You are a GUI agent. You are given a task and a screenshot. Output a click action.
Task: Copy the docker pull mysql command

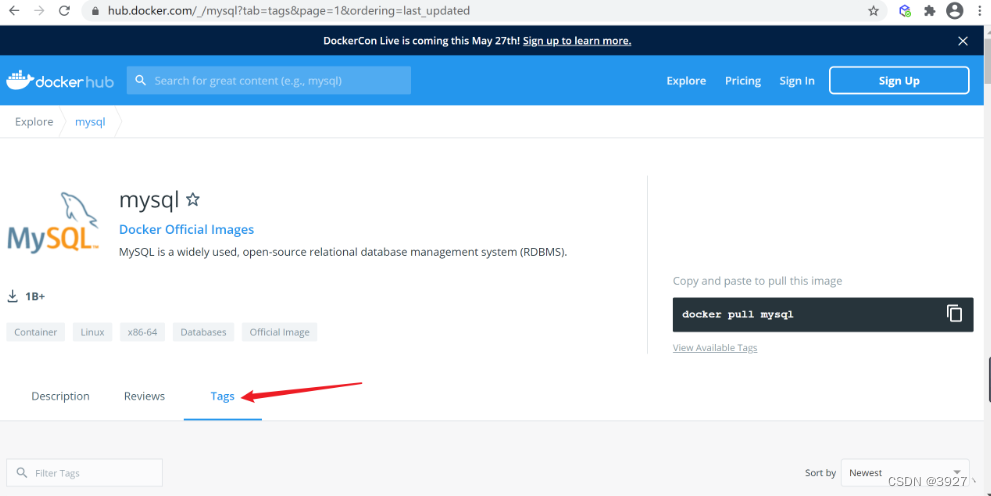click(954, 313)
